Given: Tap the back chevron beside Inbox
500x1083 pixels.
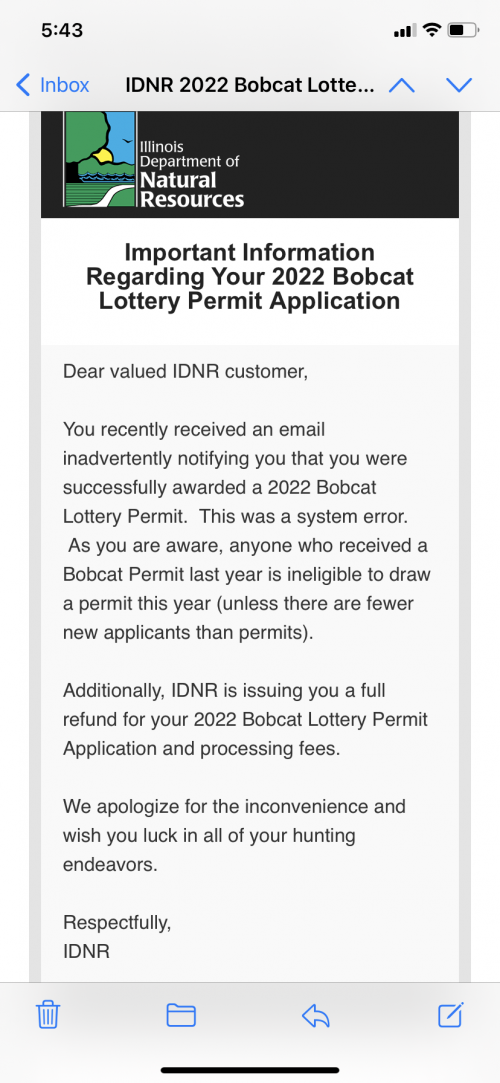Looking at the screenshot, I should click(23, 85).
